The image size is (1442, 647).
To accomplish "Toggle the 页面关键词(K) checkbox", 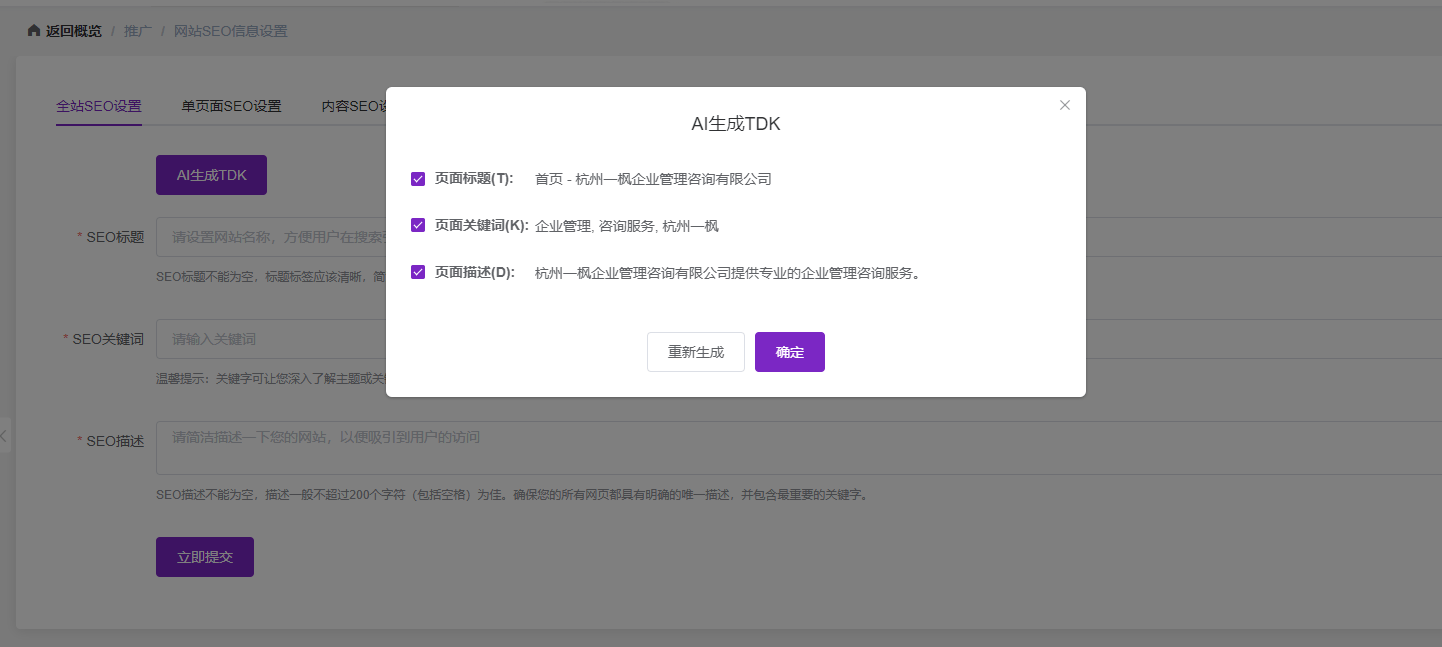I will [x=418, y=226].
